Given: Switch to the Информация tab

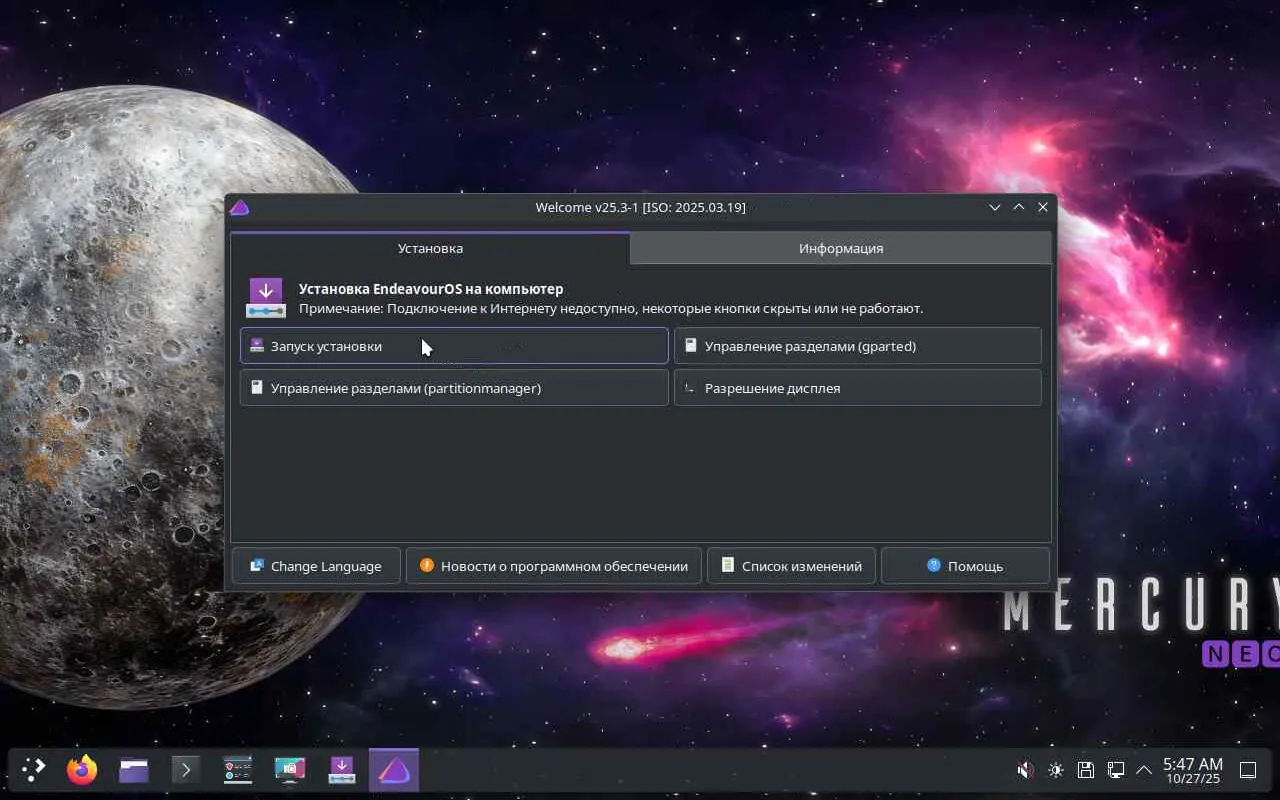Looking at the screenshot, I should coord(841,248).
